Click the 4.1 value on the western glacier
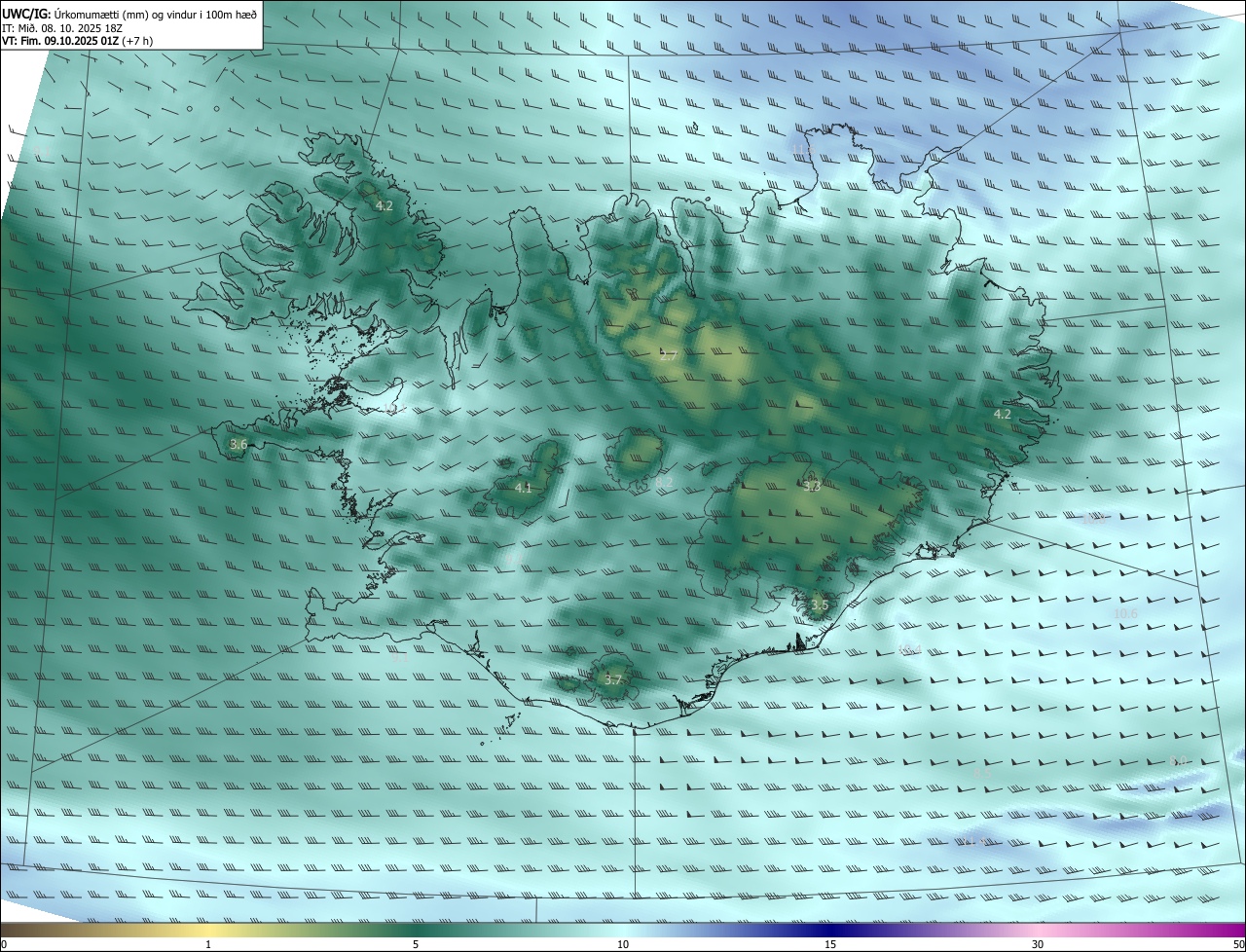 tap(524, 488)
